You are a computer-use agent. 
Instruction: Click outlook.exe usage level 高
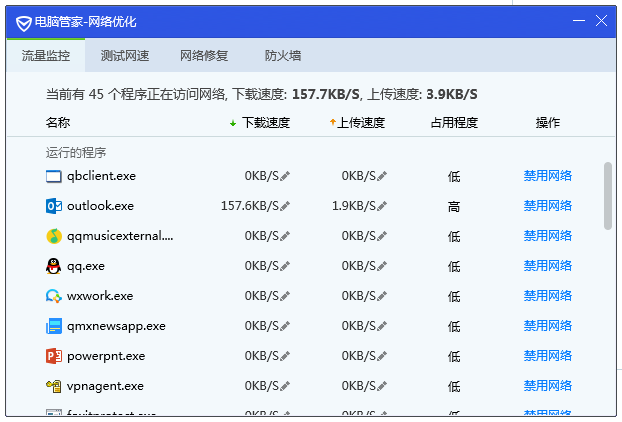point(454,206)
